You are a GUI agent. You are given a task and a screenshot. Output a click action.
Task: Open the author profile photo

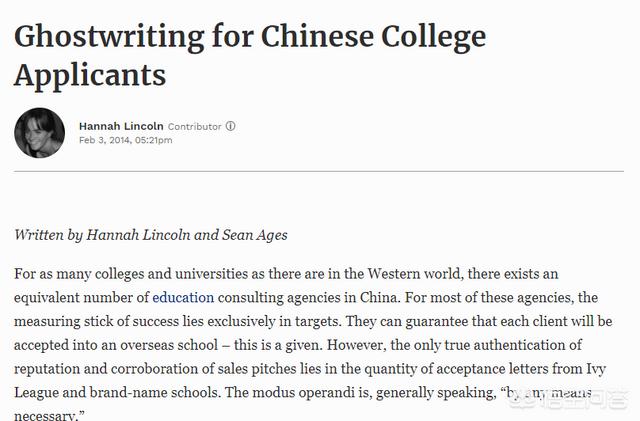40,133
